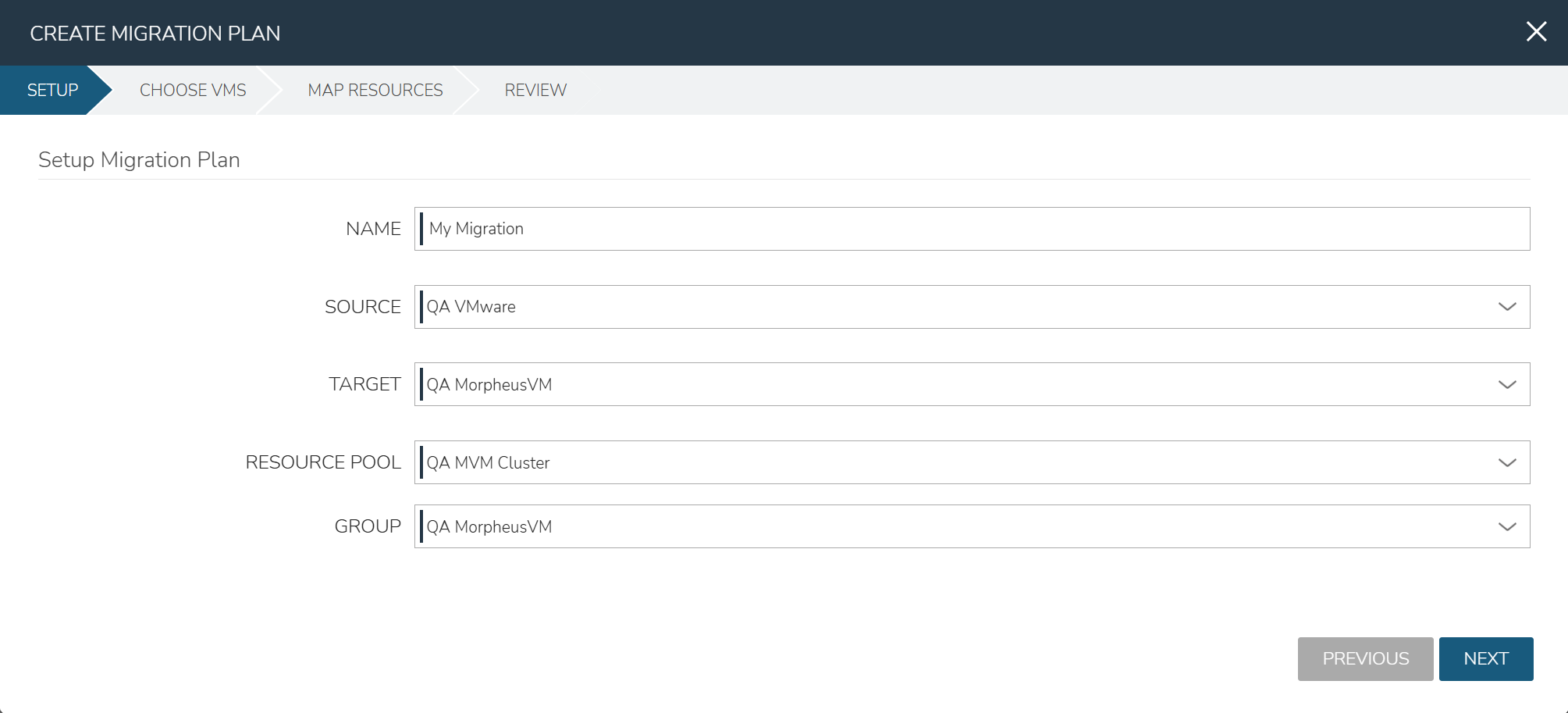Click the TARGET field label

tap(364, 384)
